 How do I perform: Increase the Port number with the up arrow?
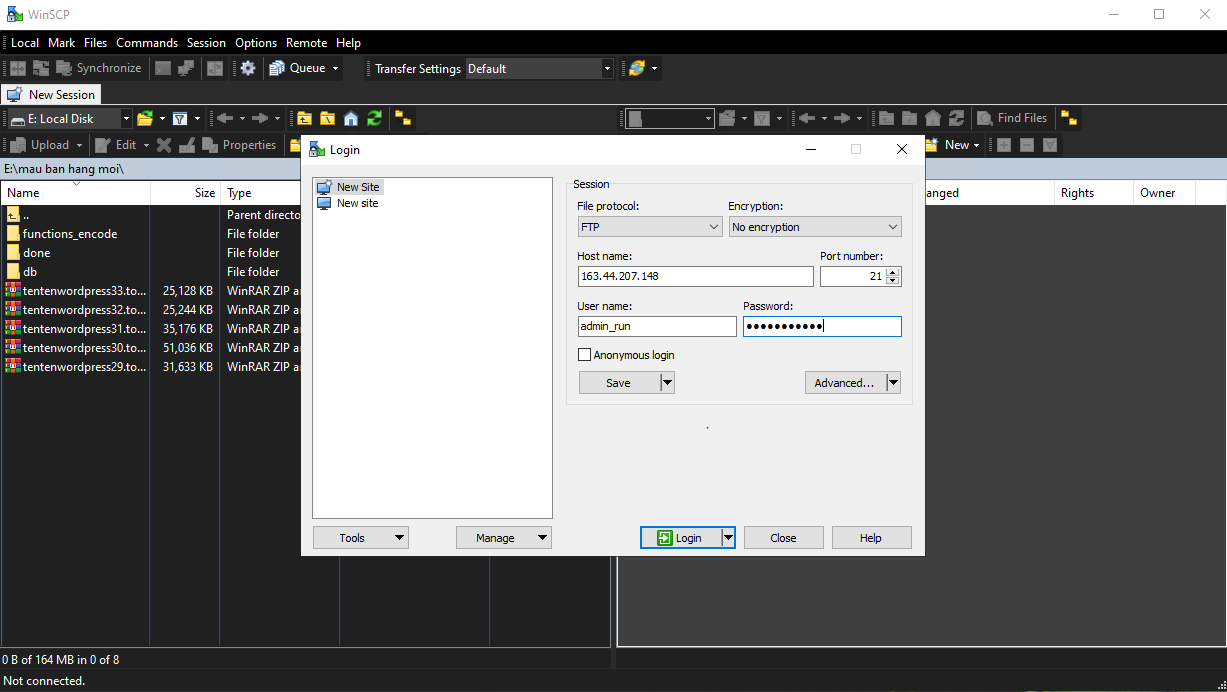893,272
